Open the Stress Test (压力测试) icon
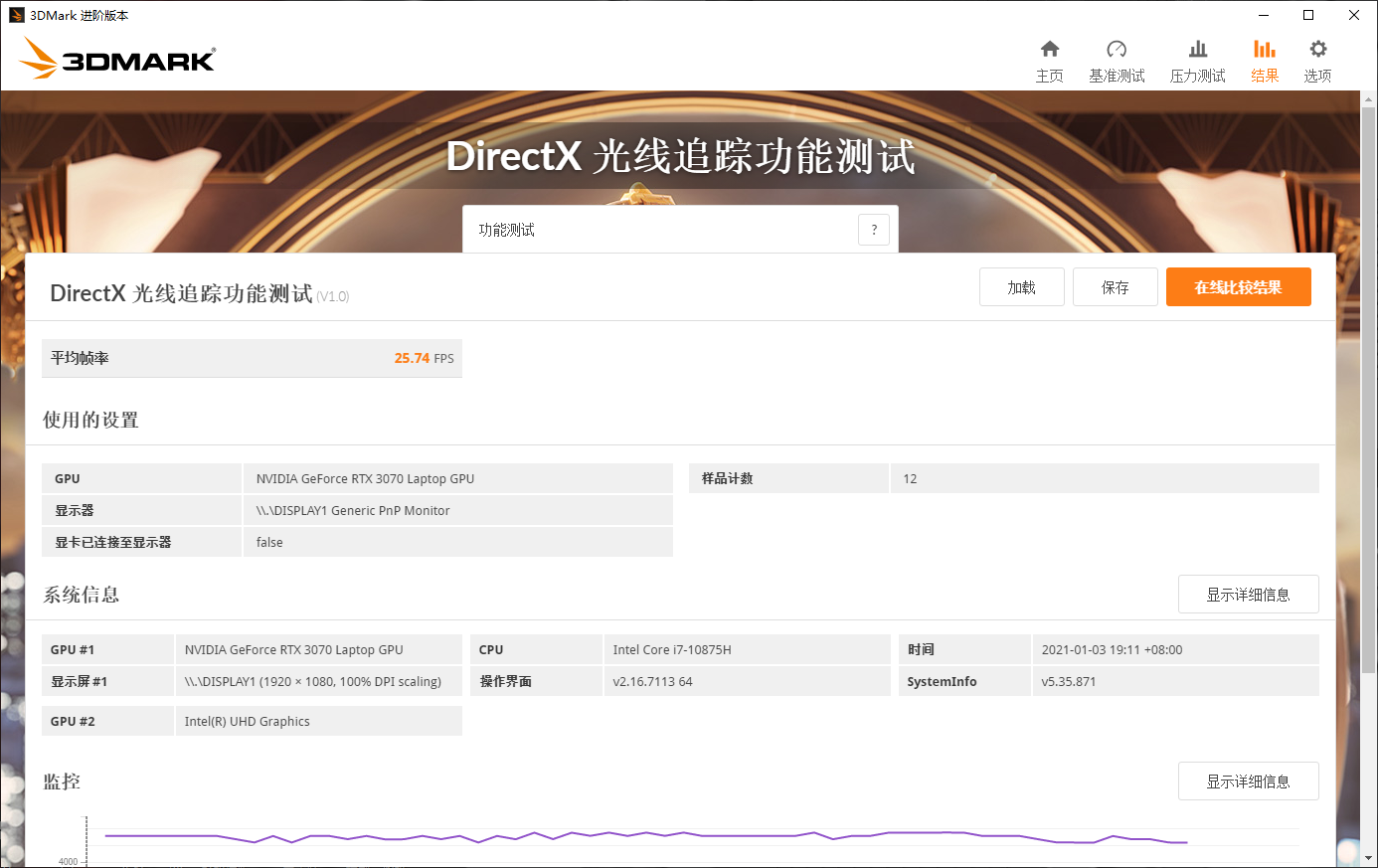The width and height of the screenshot is (1378, 868). coord(1197,50)
